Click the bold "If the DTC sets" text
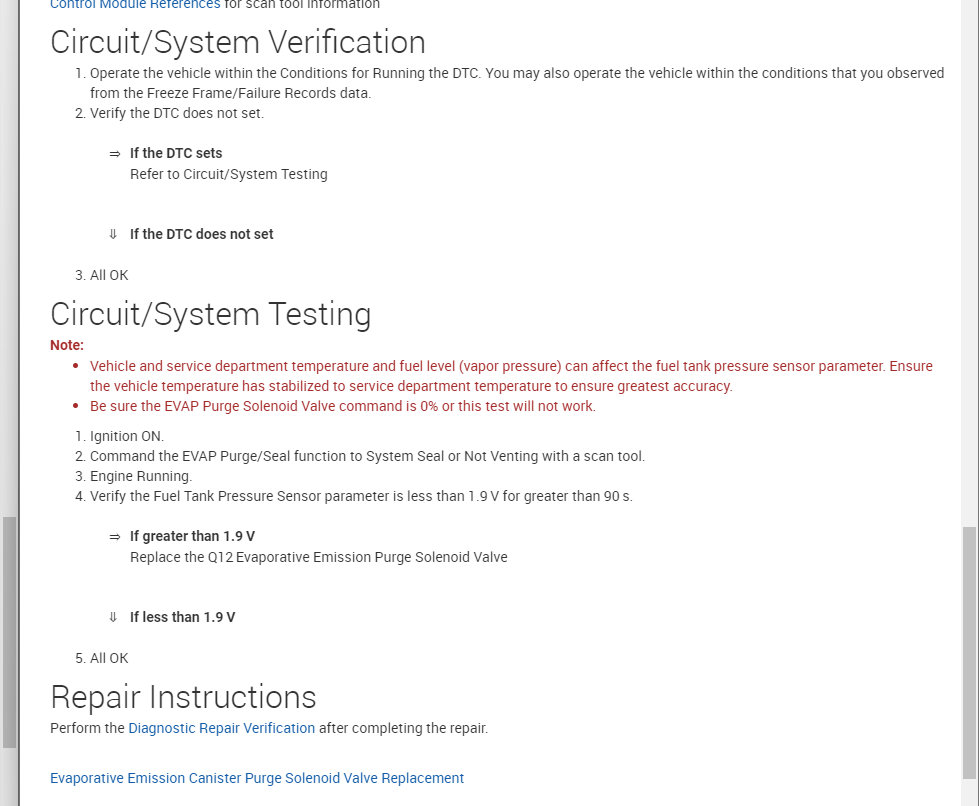979x806 pixels. 176,153
